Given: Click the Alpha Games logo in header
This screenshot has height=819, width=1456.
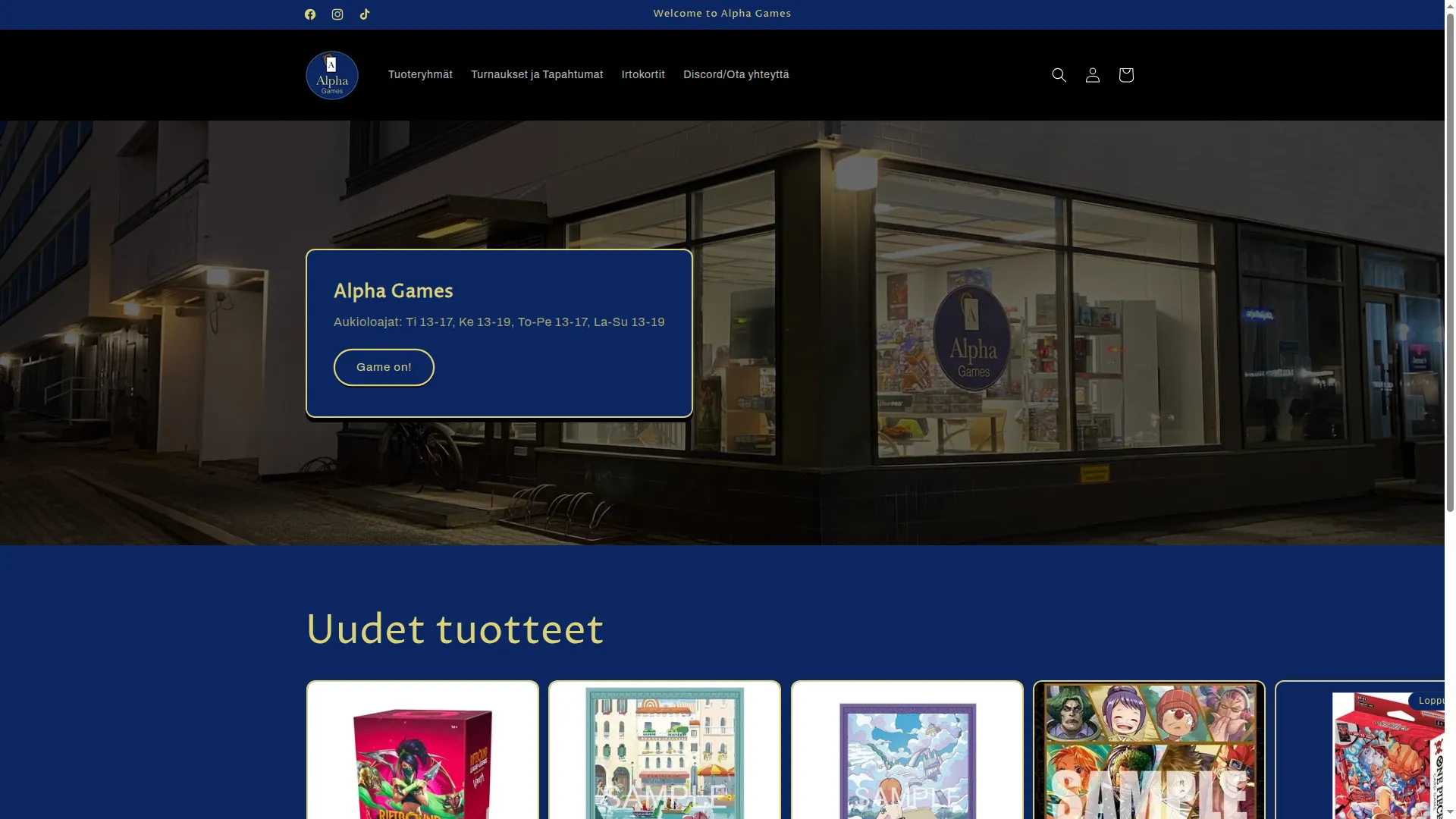Looking at the screenshot, I should click(332, 75).
